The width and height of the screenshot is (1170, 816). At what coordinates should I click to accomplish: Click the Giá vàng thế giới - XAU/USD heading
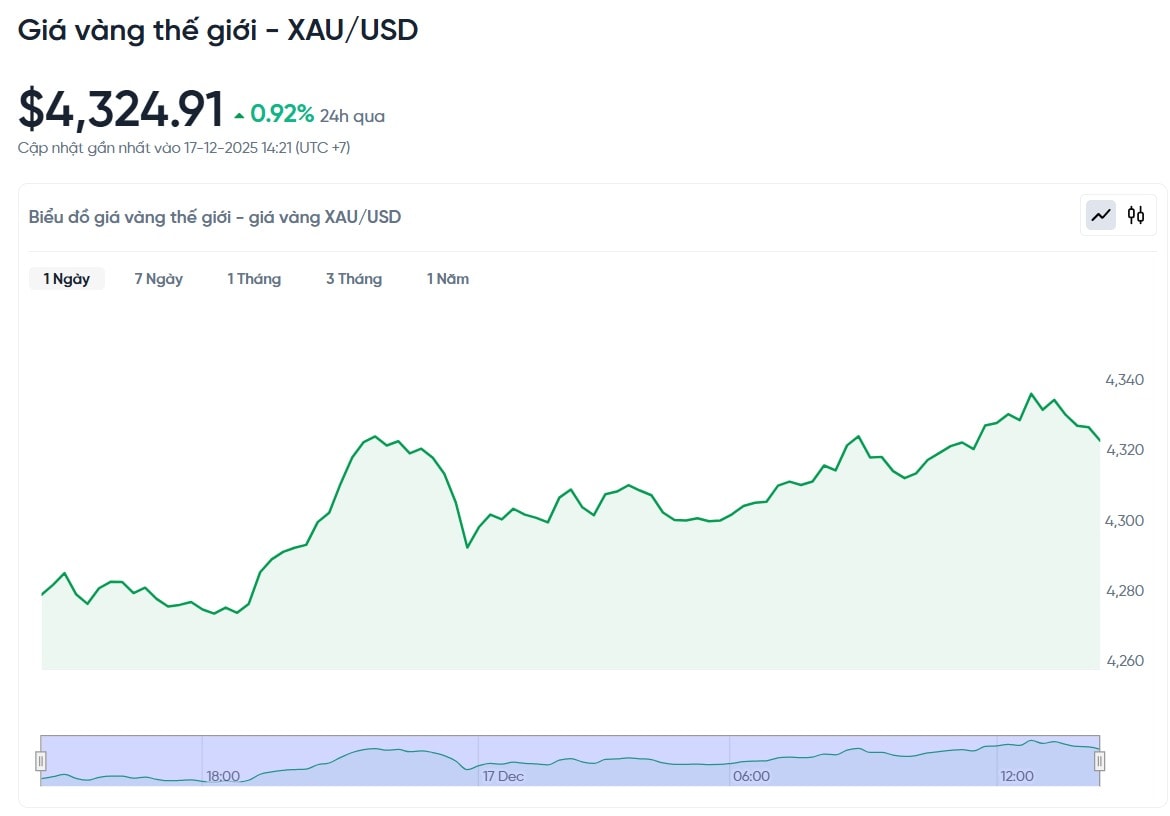pyautogui.click(x=218, y=31)
